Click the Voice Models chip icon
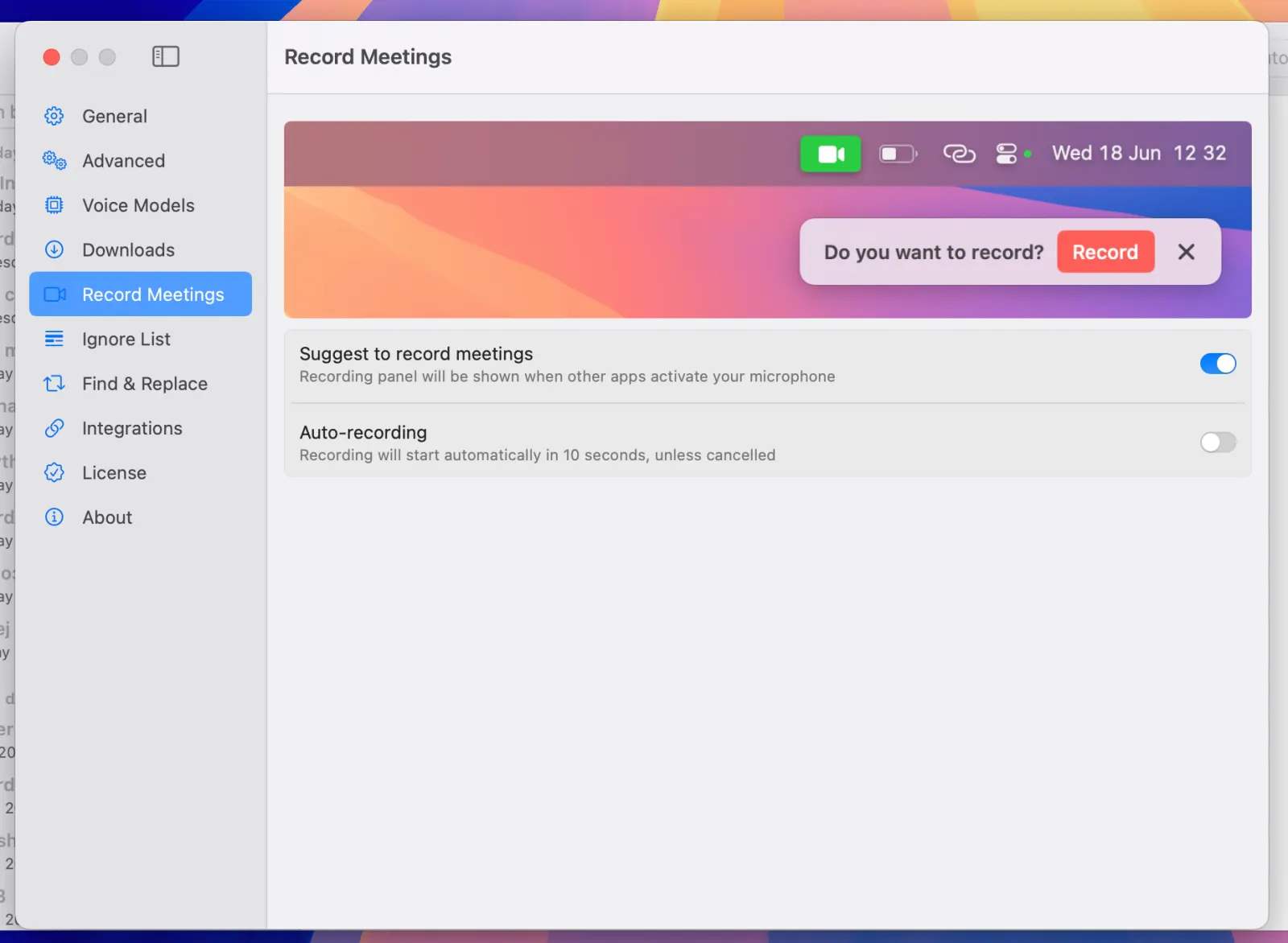Image resolution: width=1288 pixels, height=943 pixels. tap(54, 205)
